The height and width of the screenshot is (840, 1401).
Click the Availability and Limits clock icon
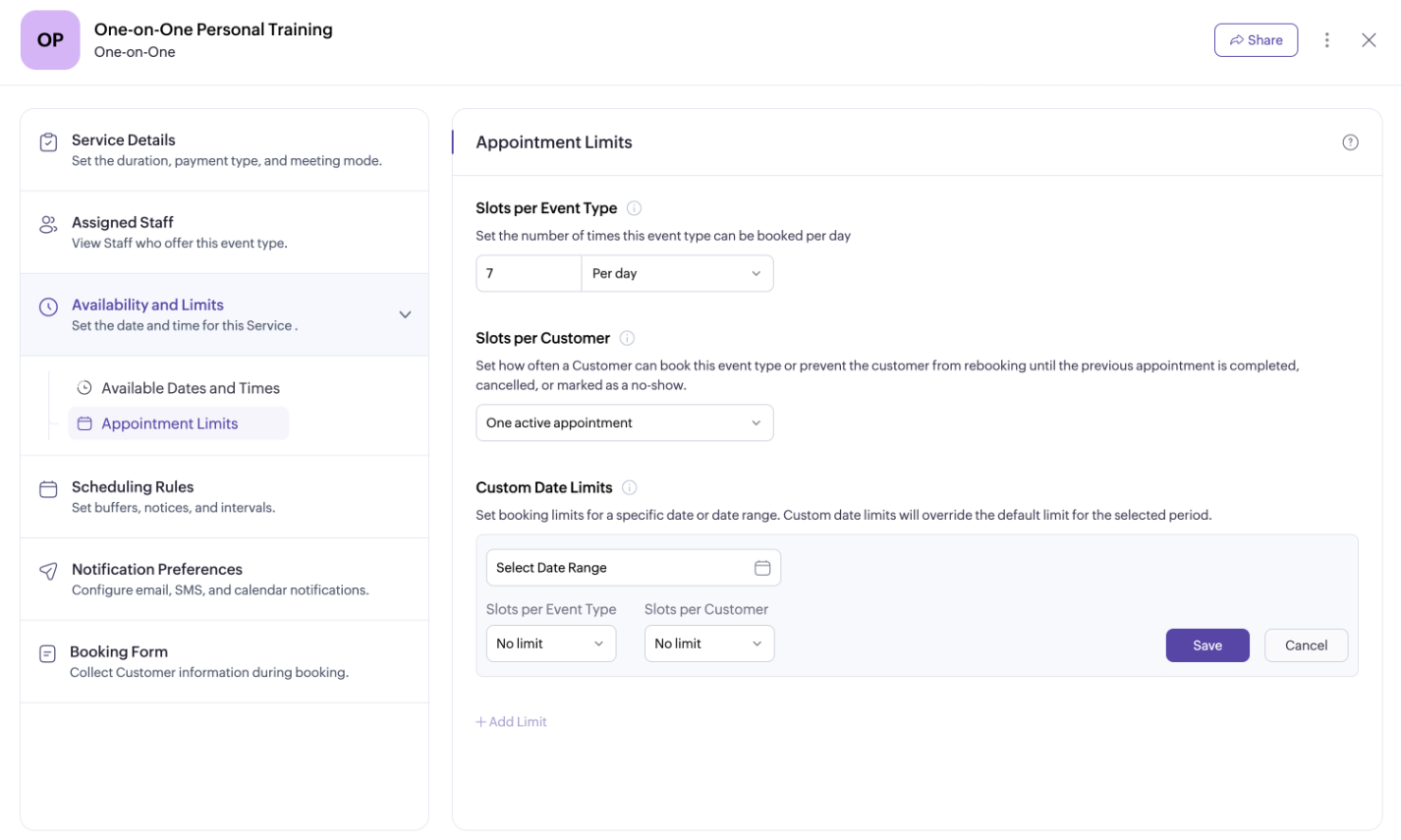click(x=48, y=308)
